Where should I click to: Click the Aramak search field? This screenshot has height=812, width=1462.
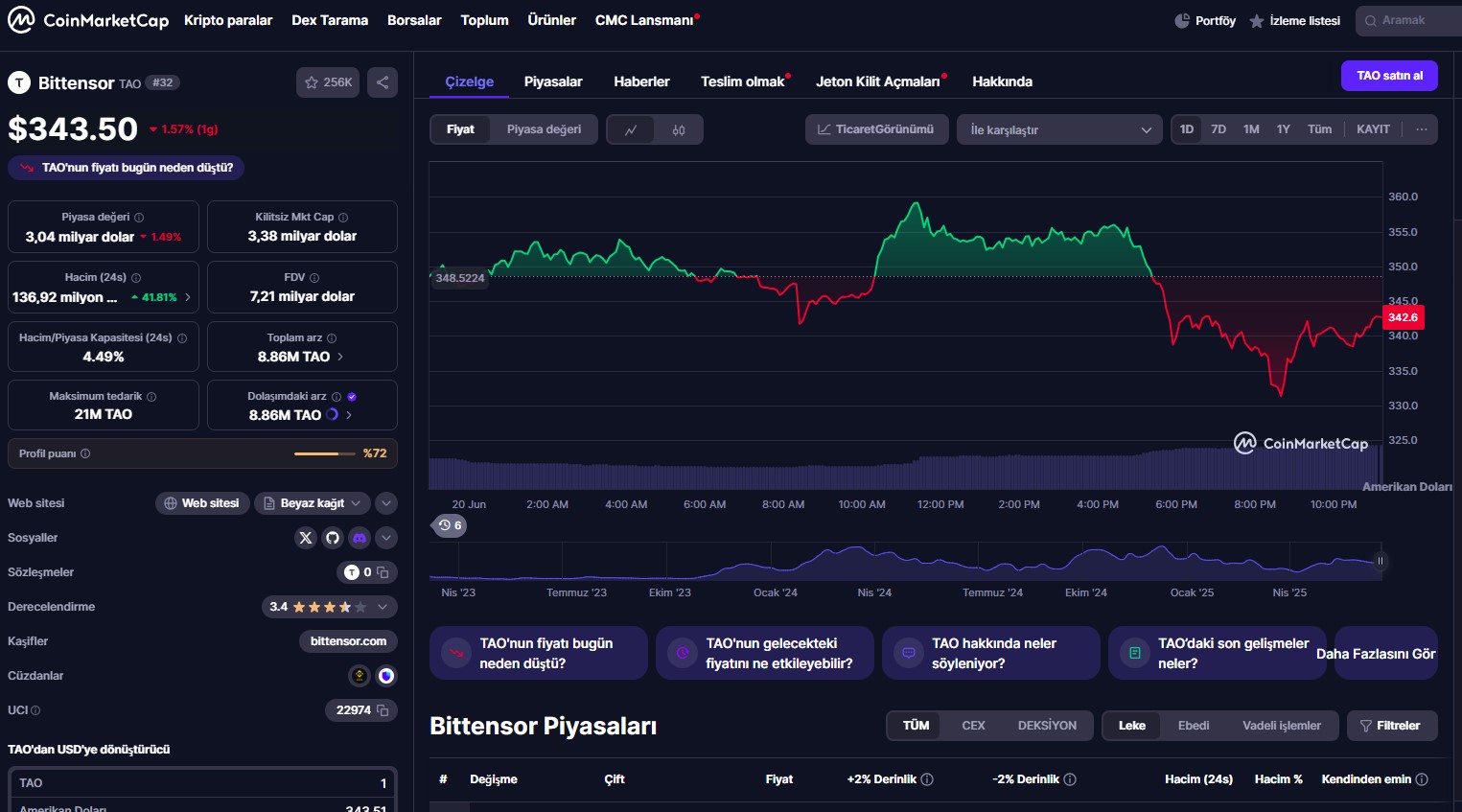[x=1408, y=20]
